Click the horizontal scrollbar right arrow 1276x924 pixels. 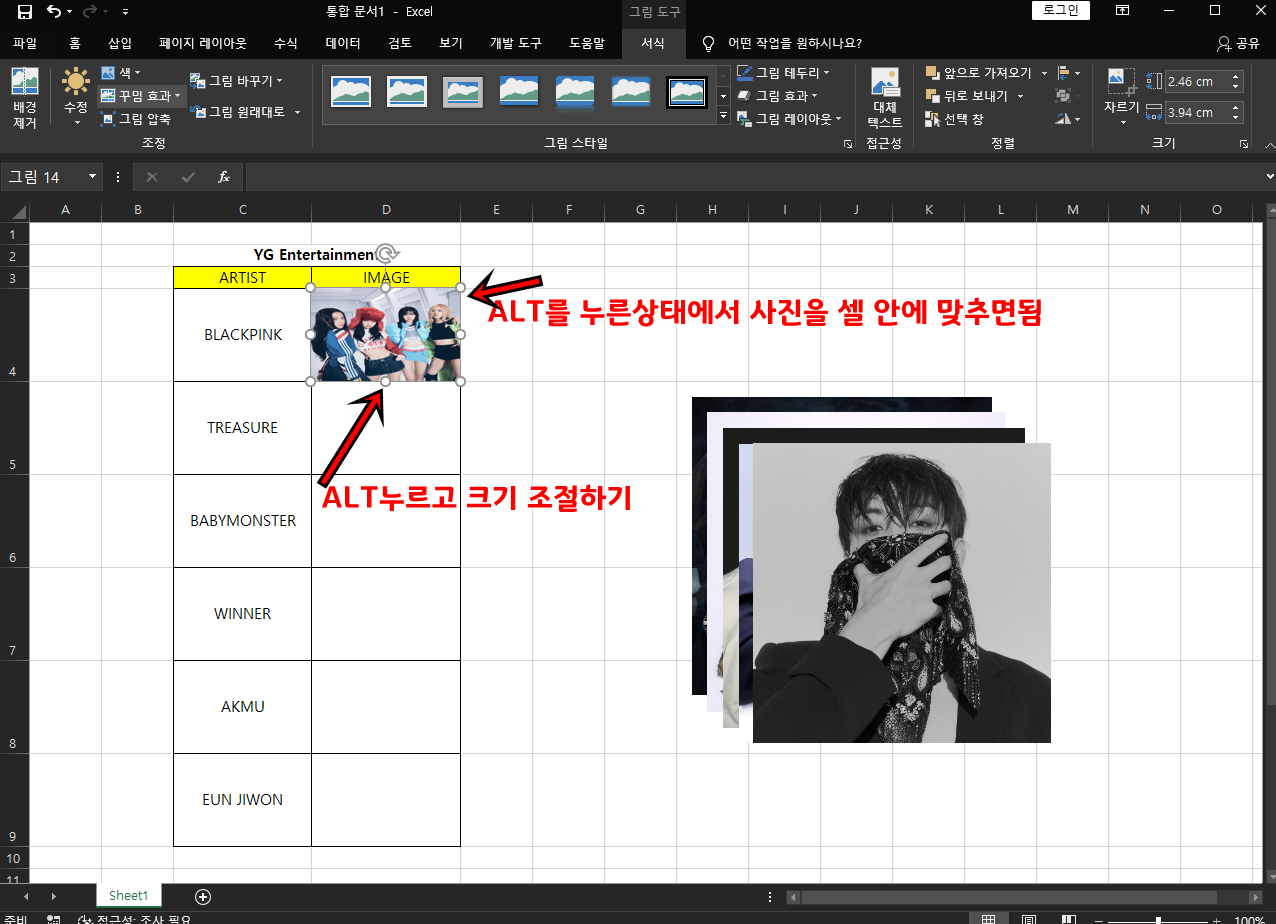1255,897
